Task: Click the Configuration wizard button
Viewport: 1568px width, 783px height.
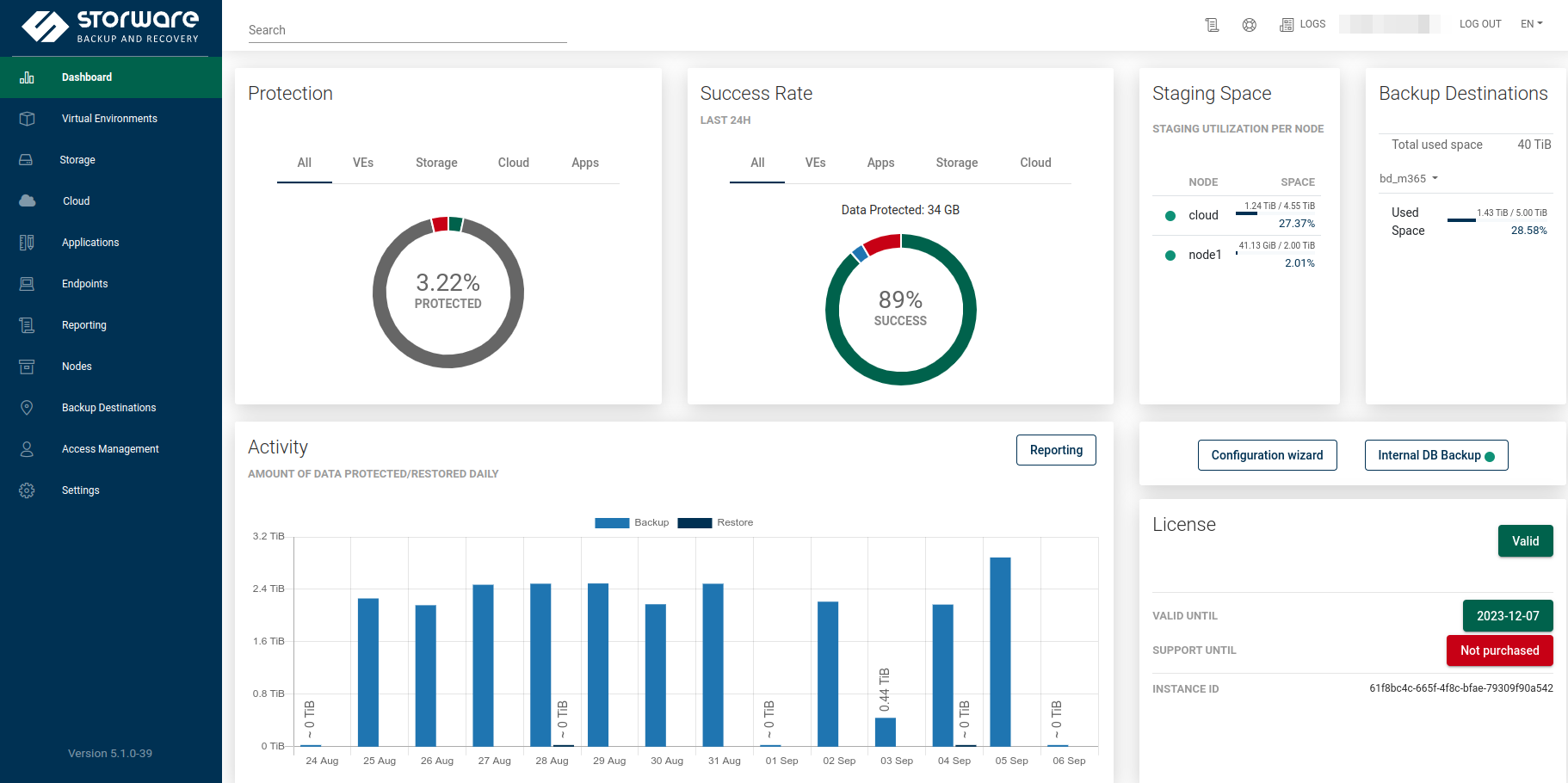Action: 1267,455
